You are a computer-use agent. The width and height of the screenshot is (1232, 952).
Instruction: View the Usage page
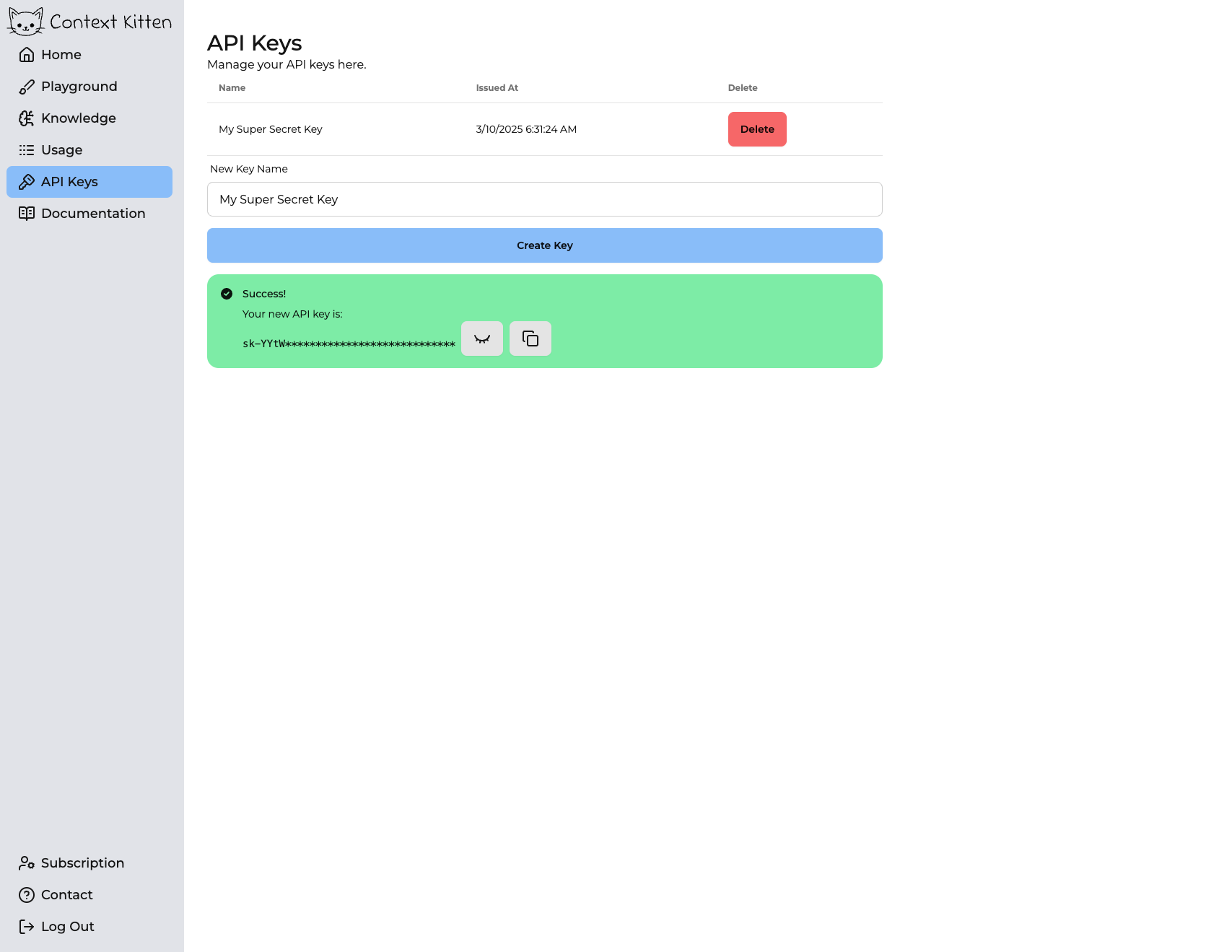pyautogui.click(x=89, y=150)
